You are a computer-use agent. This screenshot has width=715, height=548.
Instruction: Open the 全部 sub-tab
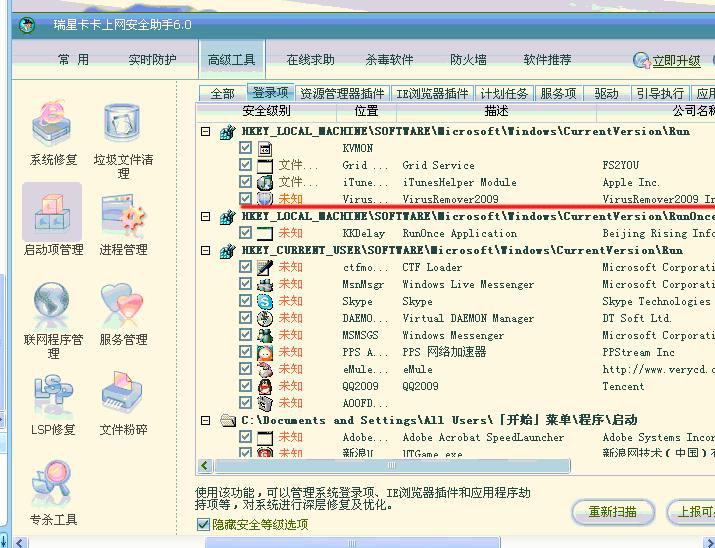pos(223,93)
